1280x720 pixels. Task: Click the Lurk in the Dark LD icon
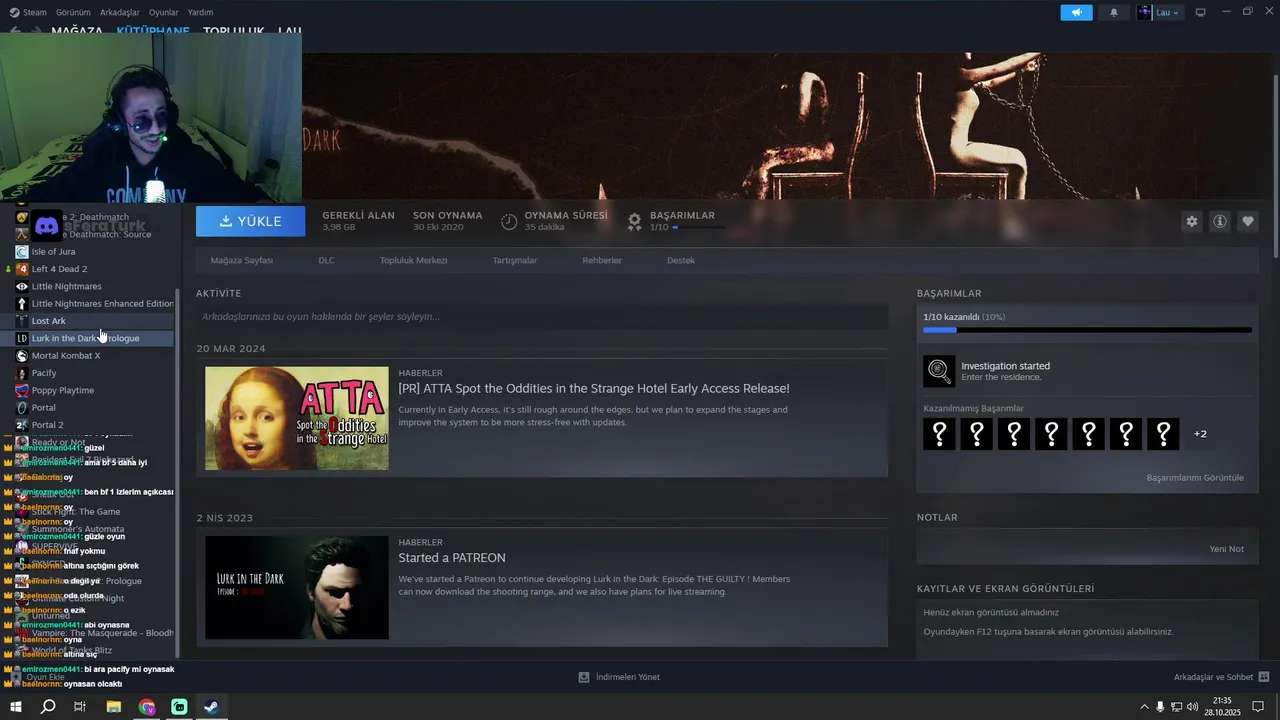click(x=22, y=338)
